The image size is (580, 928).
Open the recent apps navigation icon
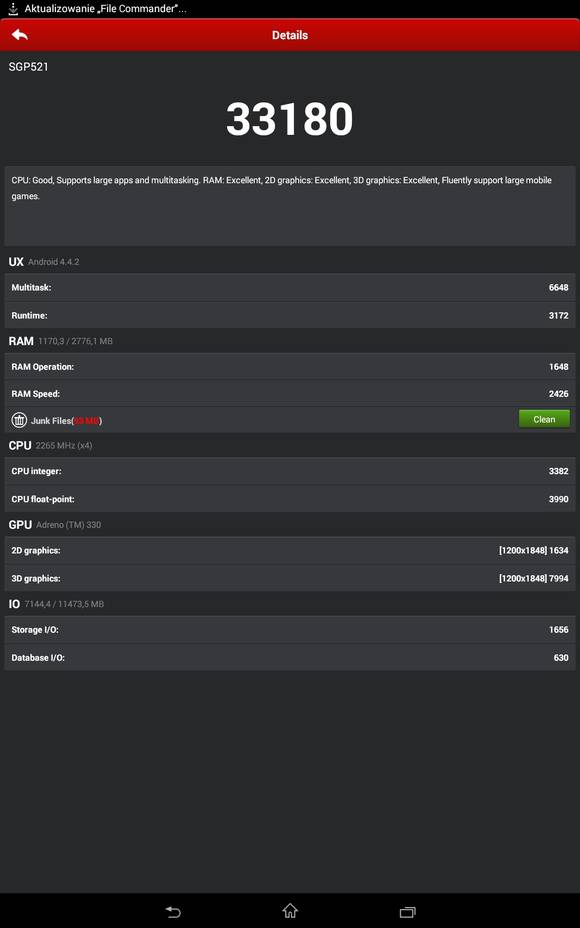pos(407,911)
